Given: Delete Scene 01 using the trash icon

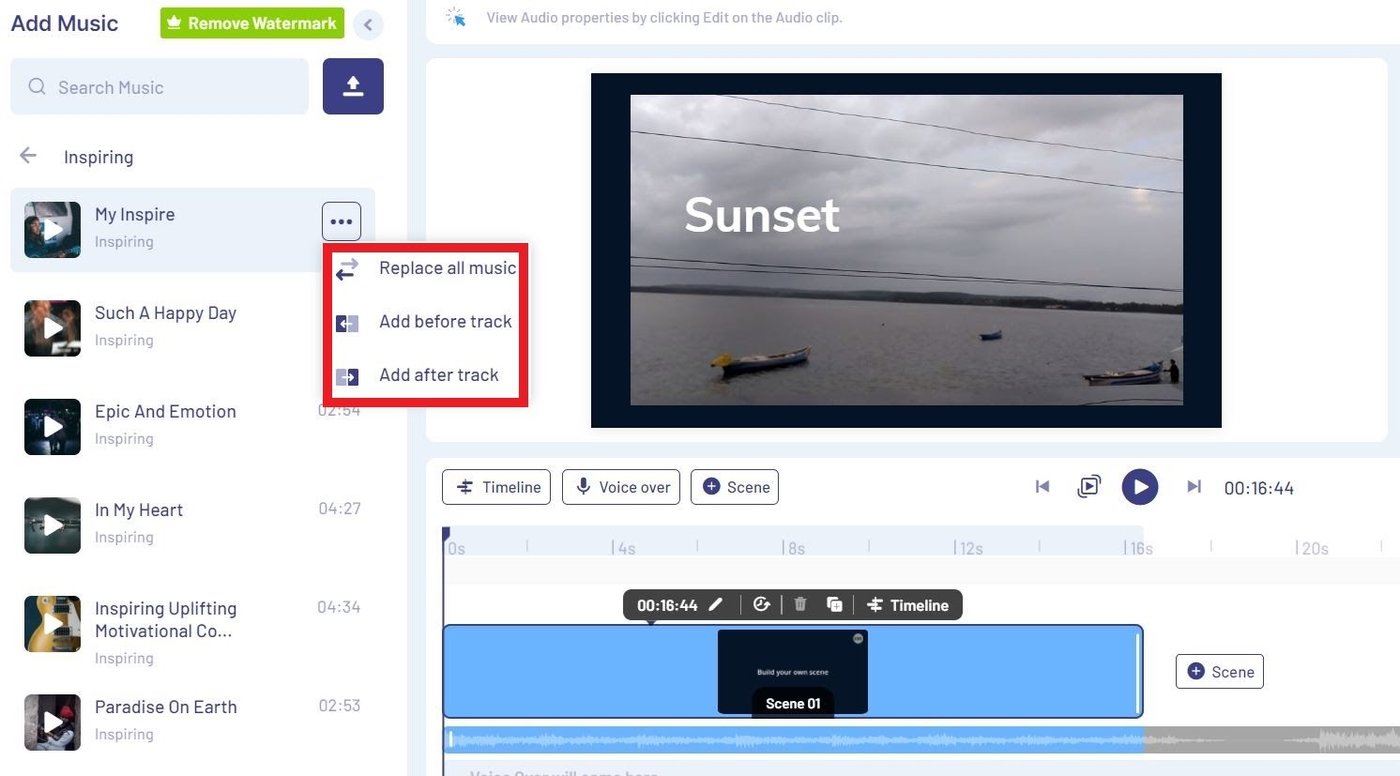Looking at the screenshot, I should pos(799,604).
